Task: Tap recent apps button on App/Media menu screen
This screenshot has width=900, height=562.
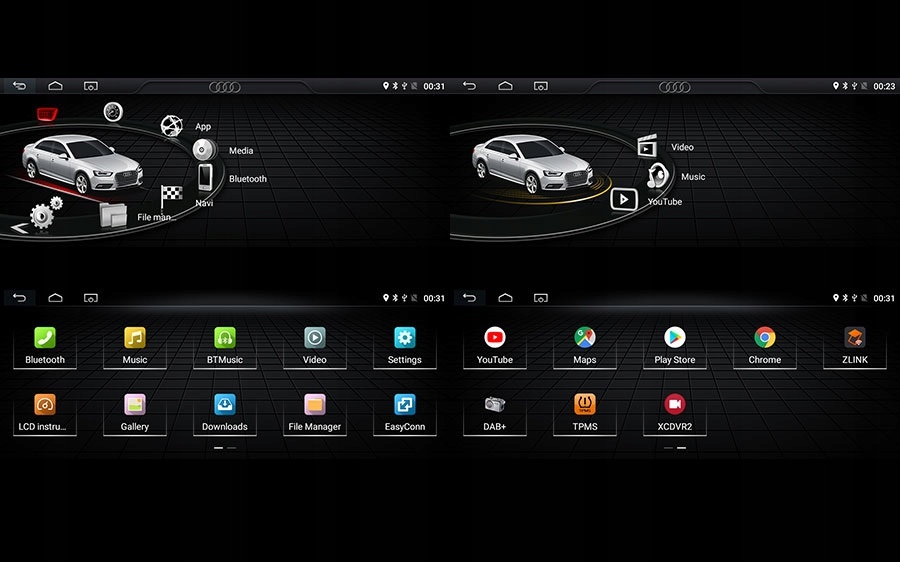Action: [91, 86]
